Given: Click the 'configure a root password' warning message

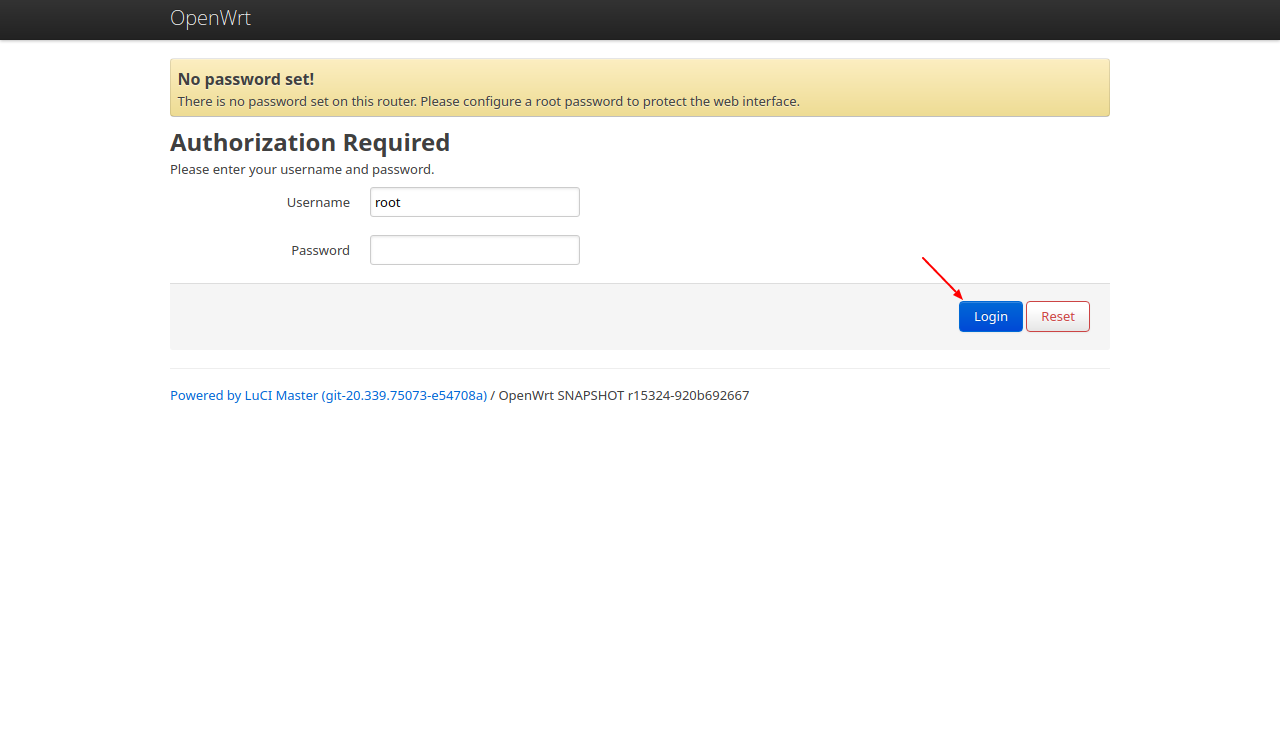Looking at the screenshot, I should pos(489,101).
